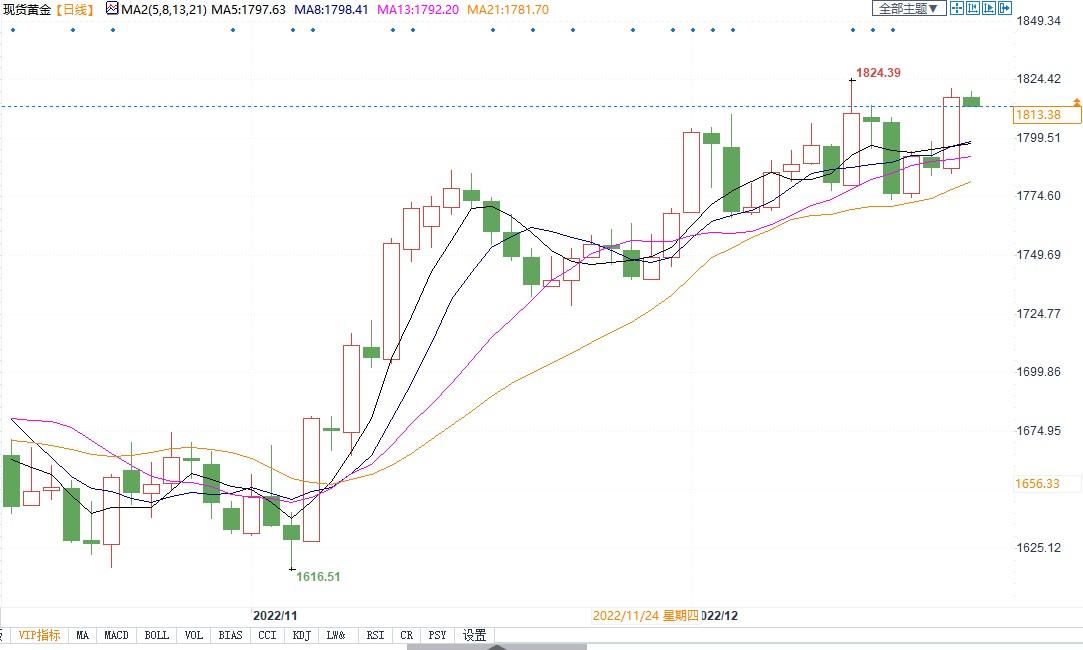Click the crosshair cursor icon
This screenshot has width=1083, height=650.
[957, 8]
